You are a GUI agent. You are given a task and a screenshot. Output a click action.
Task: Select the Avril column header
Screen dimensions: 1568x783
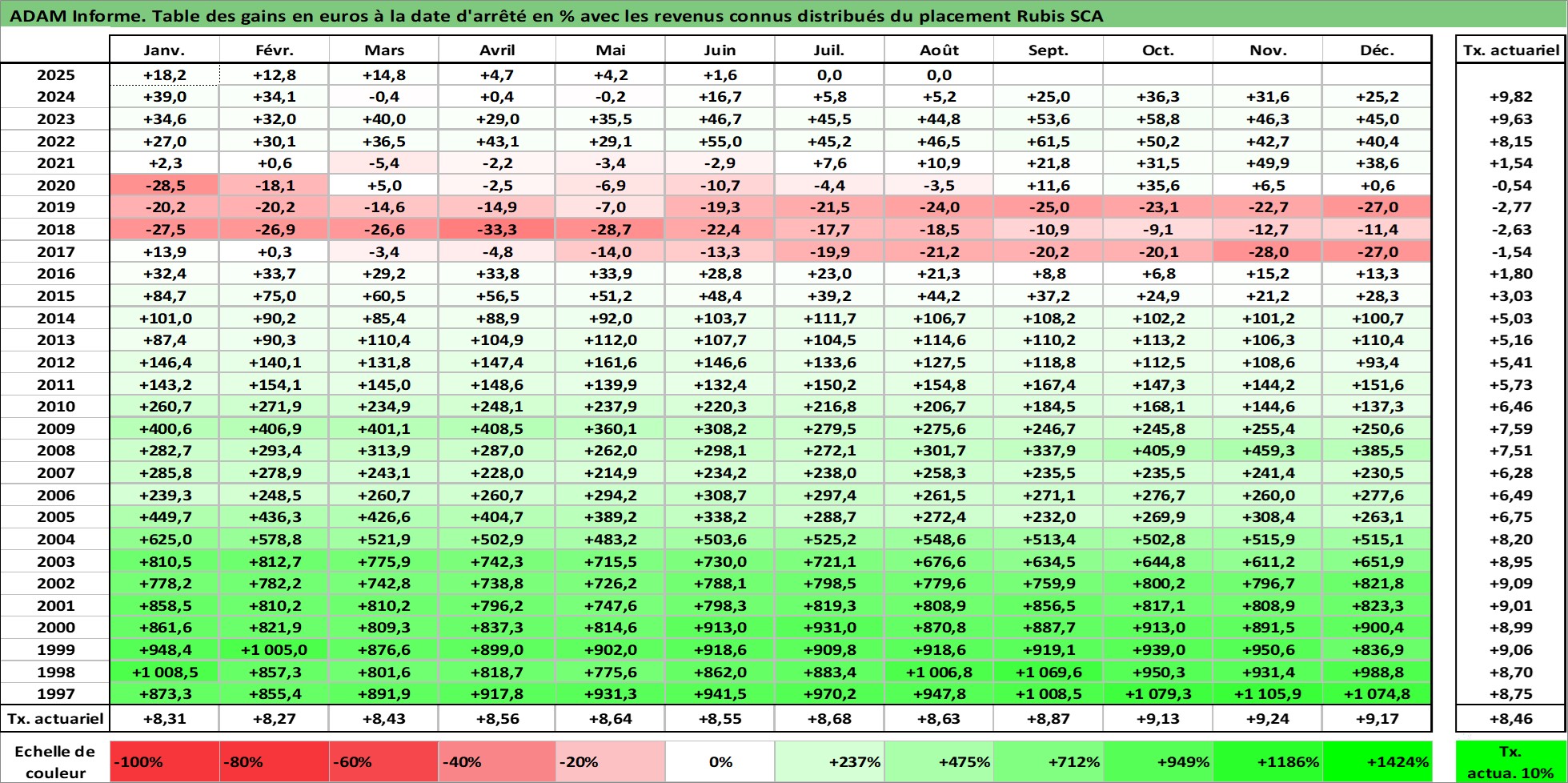tap(497, 50)
